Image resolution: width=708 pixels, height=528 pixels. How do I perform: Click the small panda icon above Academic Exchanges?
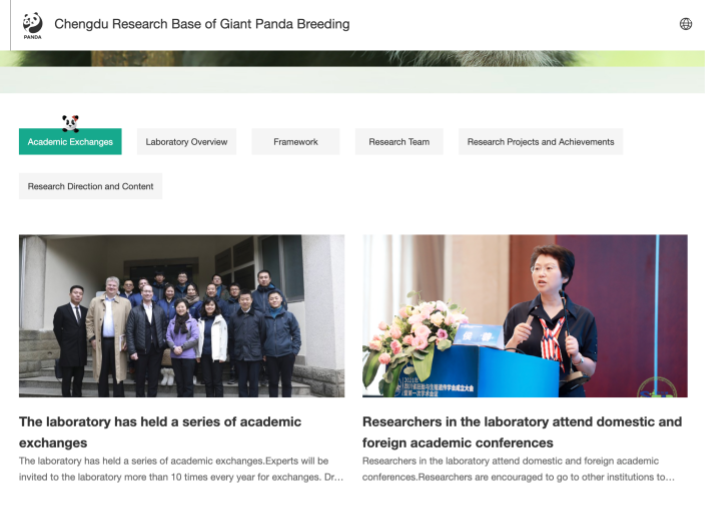click(x=70, y=123)
